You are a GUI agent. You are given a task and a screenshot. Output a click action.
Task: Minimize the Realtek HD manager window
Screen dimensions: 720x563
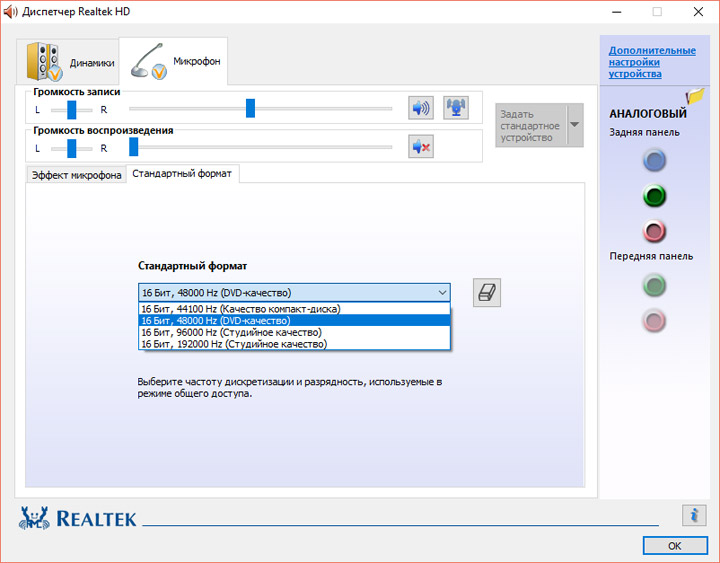point(617,11)
